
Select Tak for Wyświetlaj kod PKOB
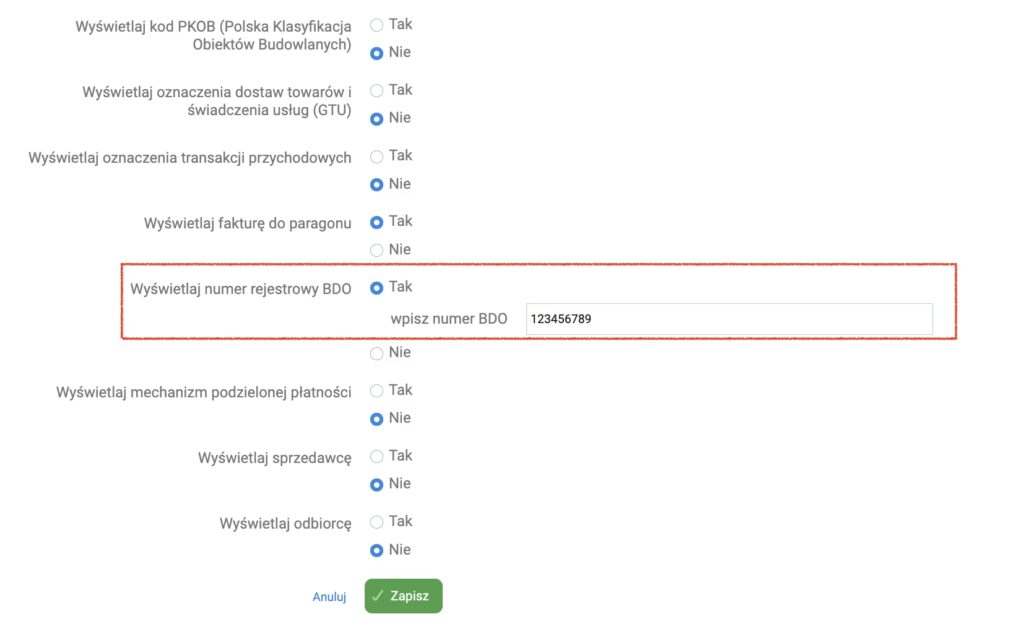click(377, 24)
